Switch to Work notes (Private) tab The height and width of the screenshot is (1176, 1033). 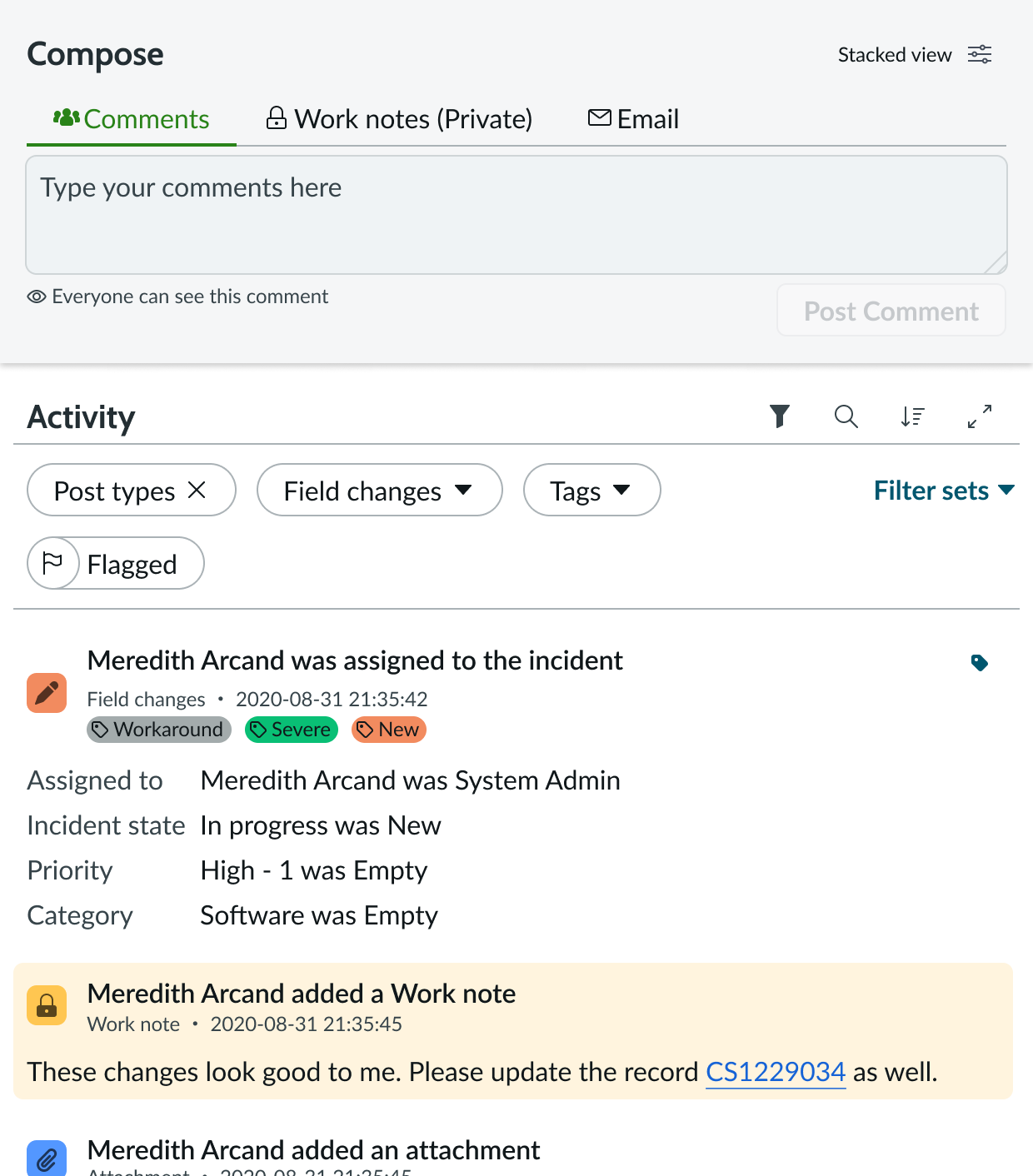pos(399,119)
